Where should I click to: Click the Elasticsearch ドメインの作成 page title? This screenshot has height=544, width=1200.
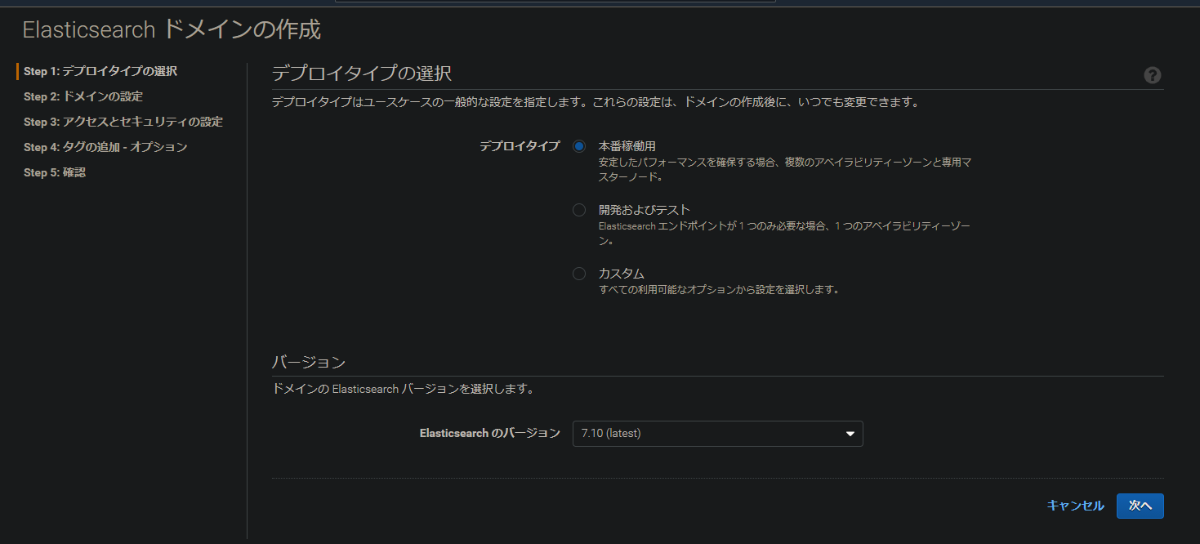tap(171, 30)
